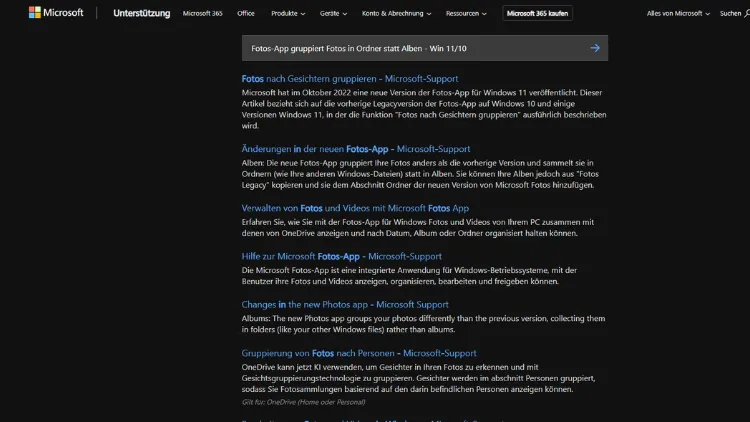Go to the Unterstützung home link

coord(141,14)
